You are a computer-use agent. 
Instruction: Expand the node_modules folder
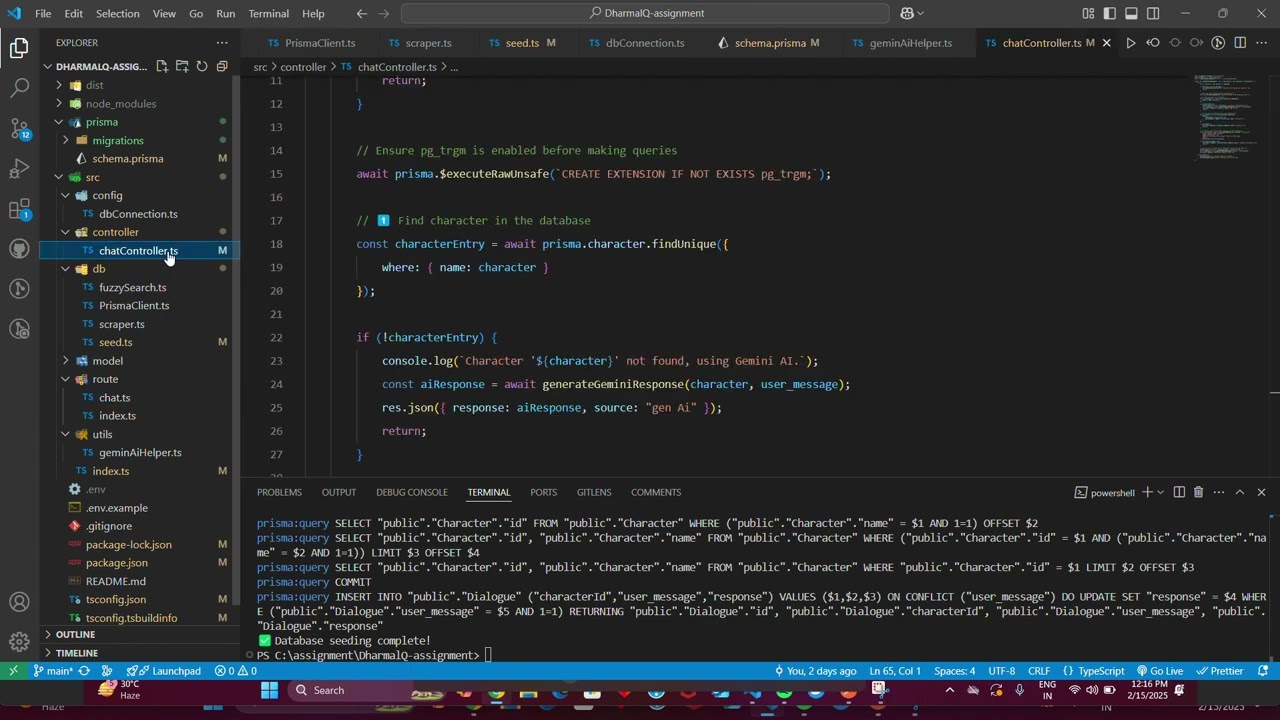click(x=120, y=104)
